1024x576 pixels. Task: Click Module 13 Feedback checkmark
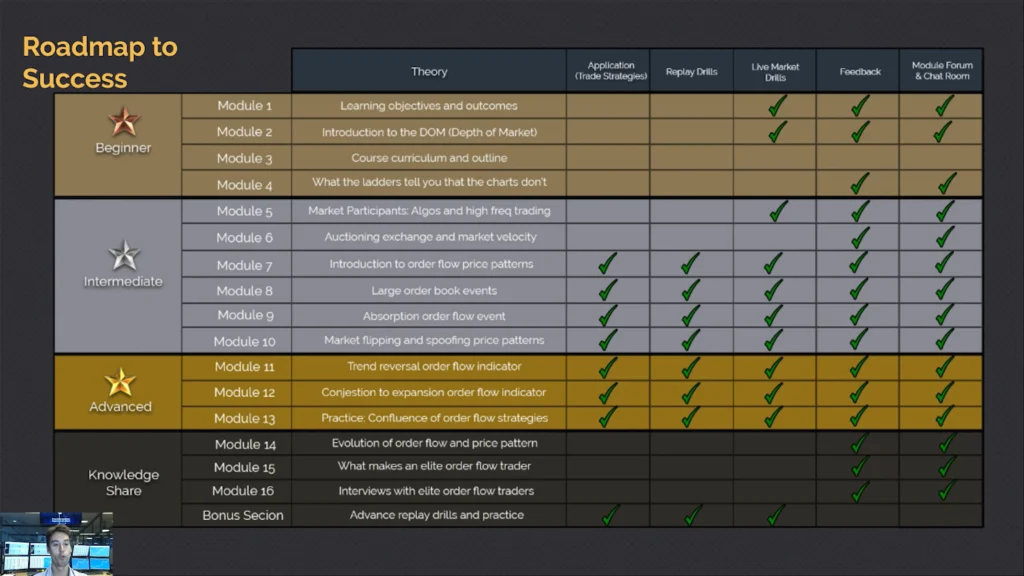859,417
